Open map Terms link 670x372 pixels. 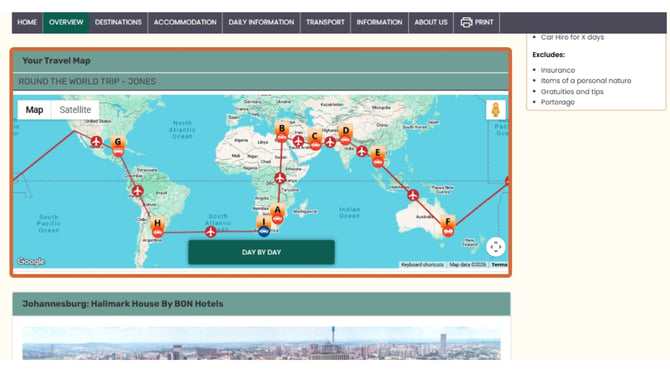[499, 265]
